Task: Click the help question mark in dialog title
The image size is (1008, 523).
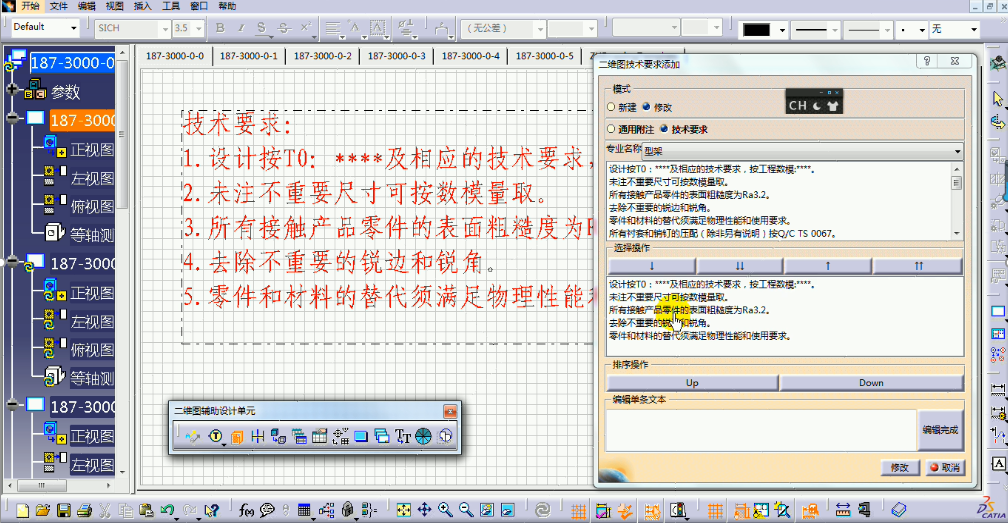Action: pyautogui.click(x=927, y=61)
